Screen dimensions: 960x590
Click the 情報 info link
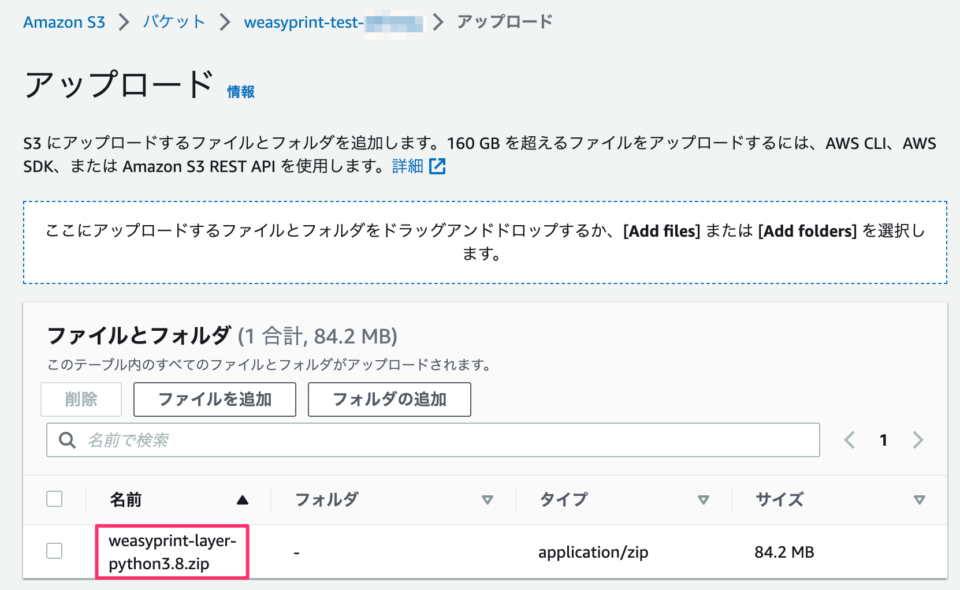pyautogui.click(x=241, y=92)
